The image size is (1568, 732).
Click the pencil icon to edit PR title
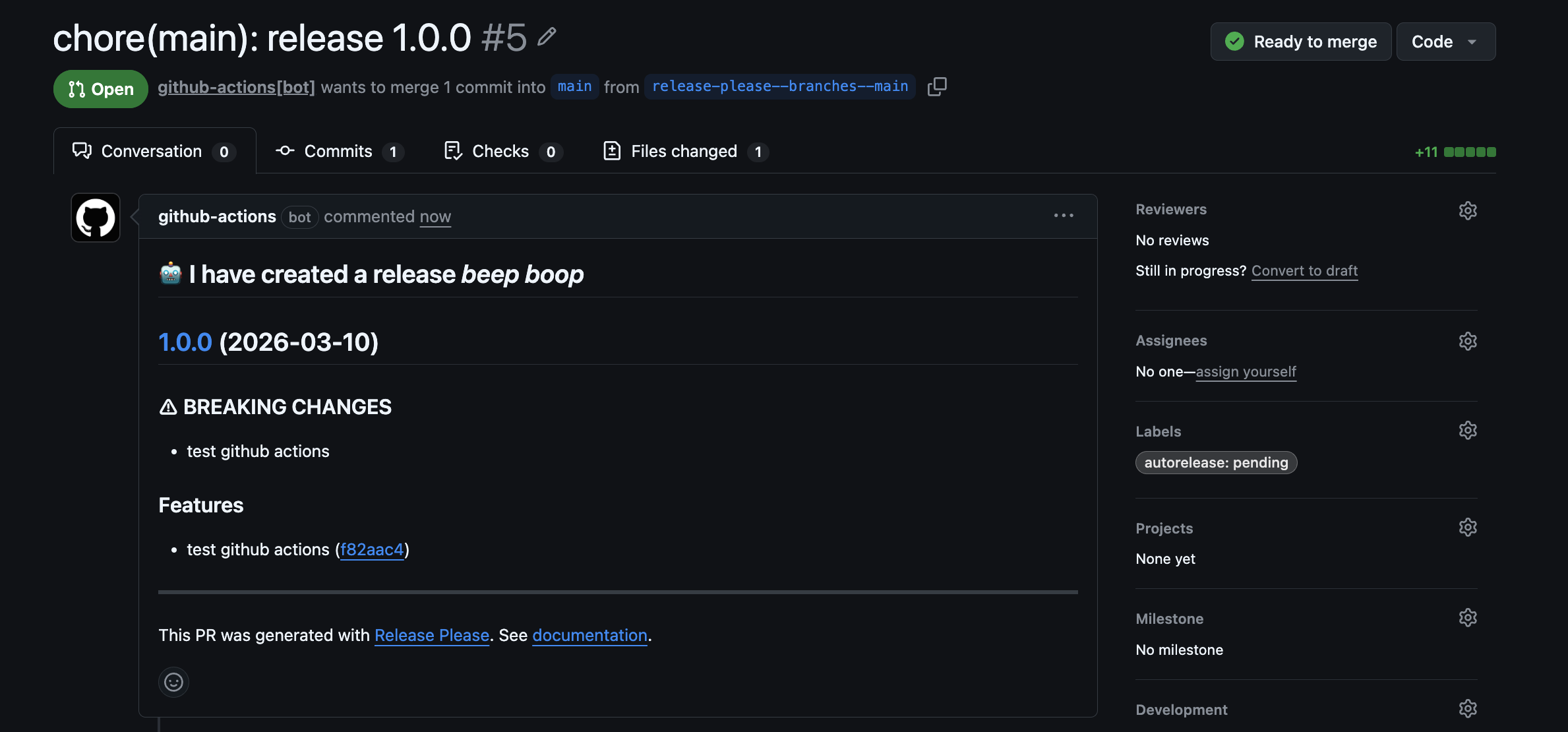point(547,37)
